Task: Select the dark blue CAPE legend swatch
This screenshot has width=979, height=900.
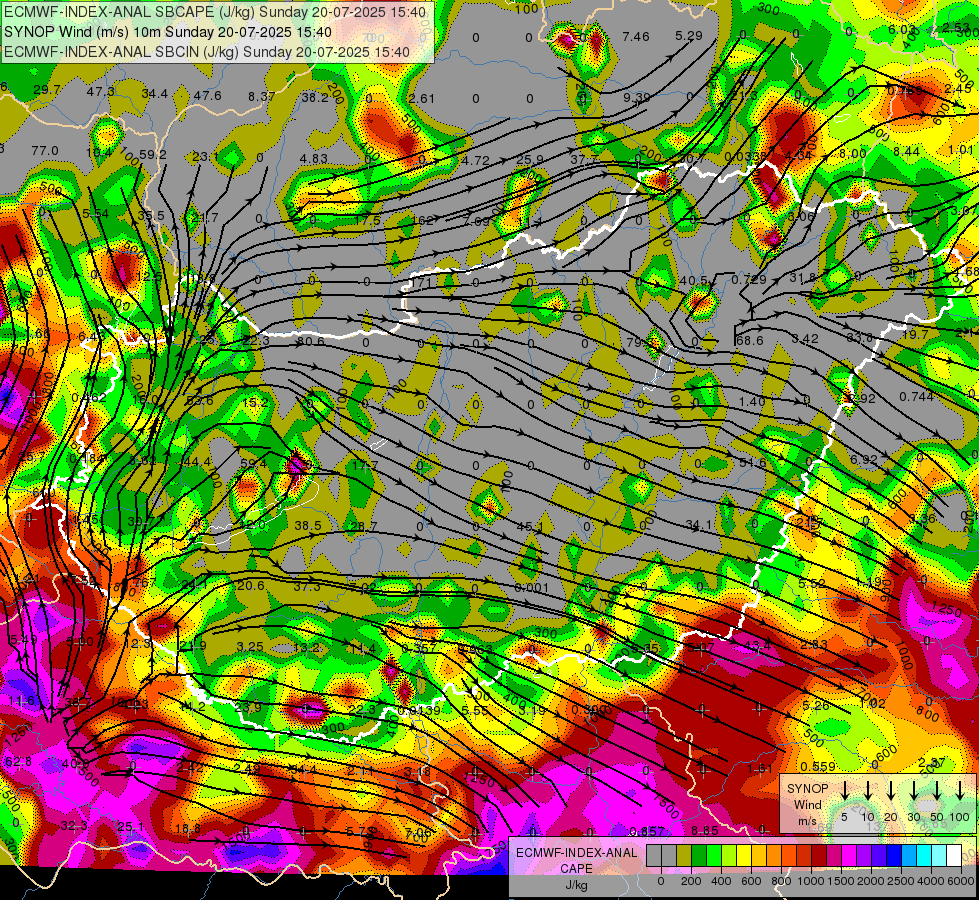Action: click(x=893, y=855)
